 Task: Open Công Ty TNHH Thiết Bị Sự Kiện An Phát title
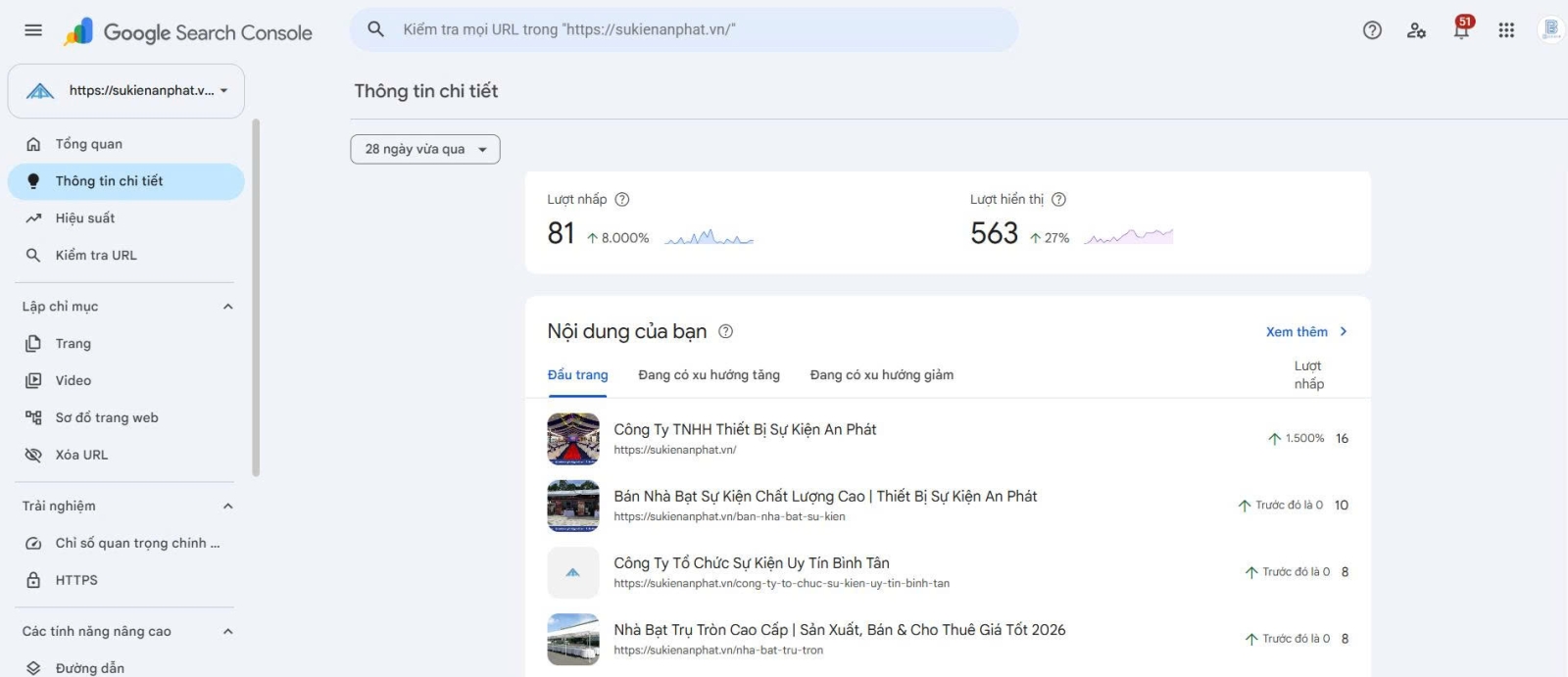point(745,430)
